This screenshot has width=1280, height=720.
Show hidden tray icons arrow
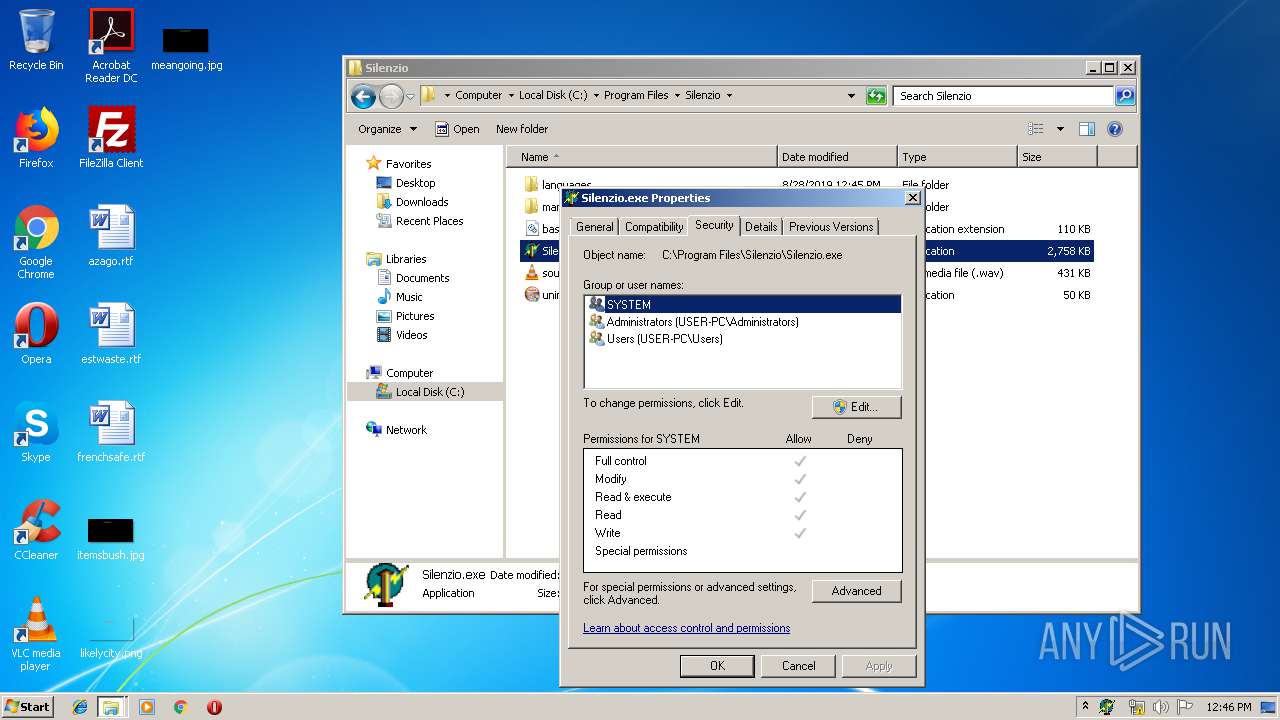click(1085, 707)
